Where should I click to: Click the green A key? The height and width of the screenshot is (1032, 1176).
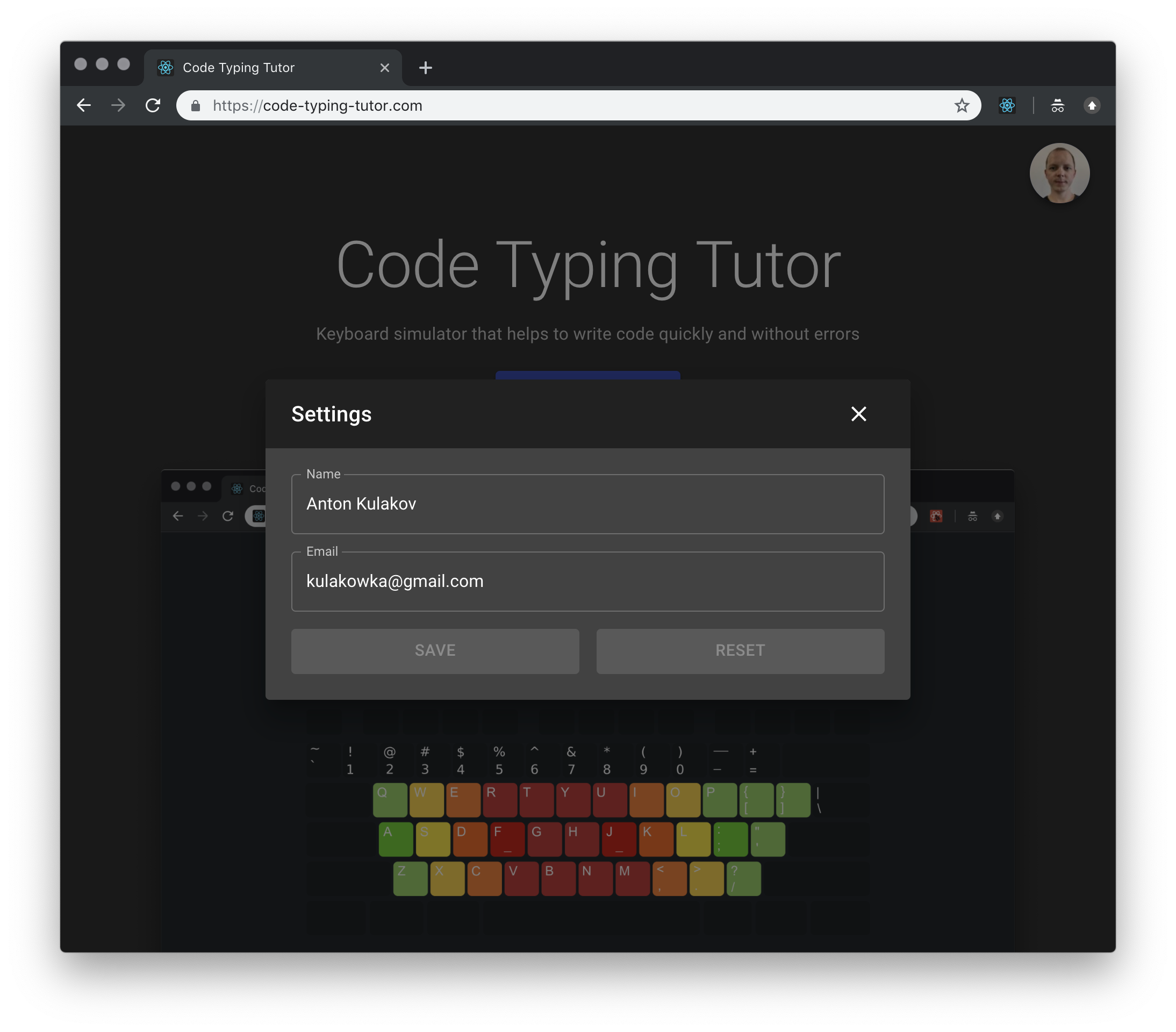[395, 839]
